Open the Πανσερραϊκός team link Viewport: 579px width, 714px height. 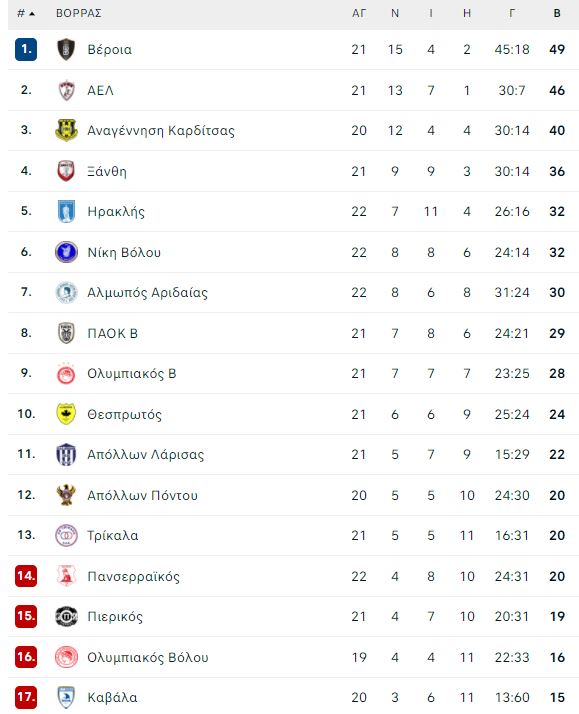point(133,576)
